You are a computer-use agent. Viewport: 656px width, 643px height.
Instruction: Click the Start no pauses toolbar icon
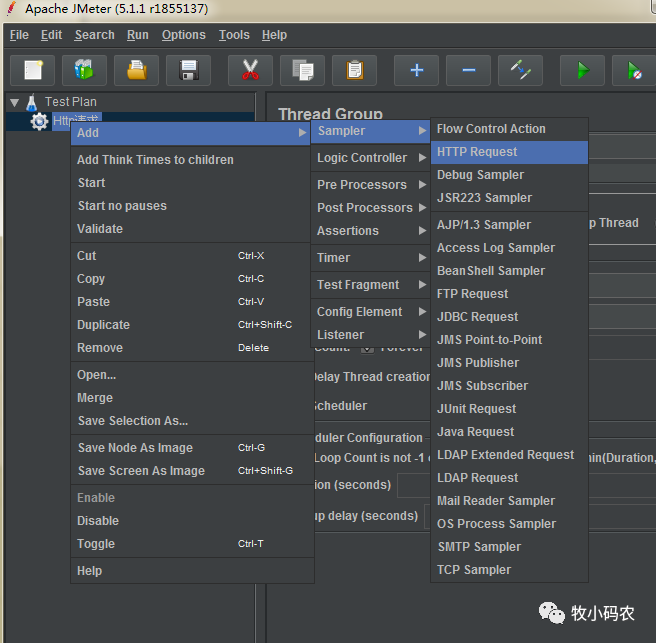click(634, 70)
